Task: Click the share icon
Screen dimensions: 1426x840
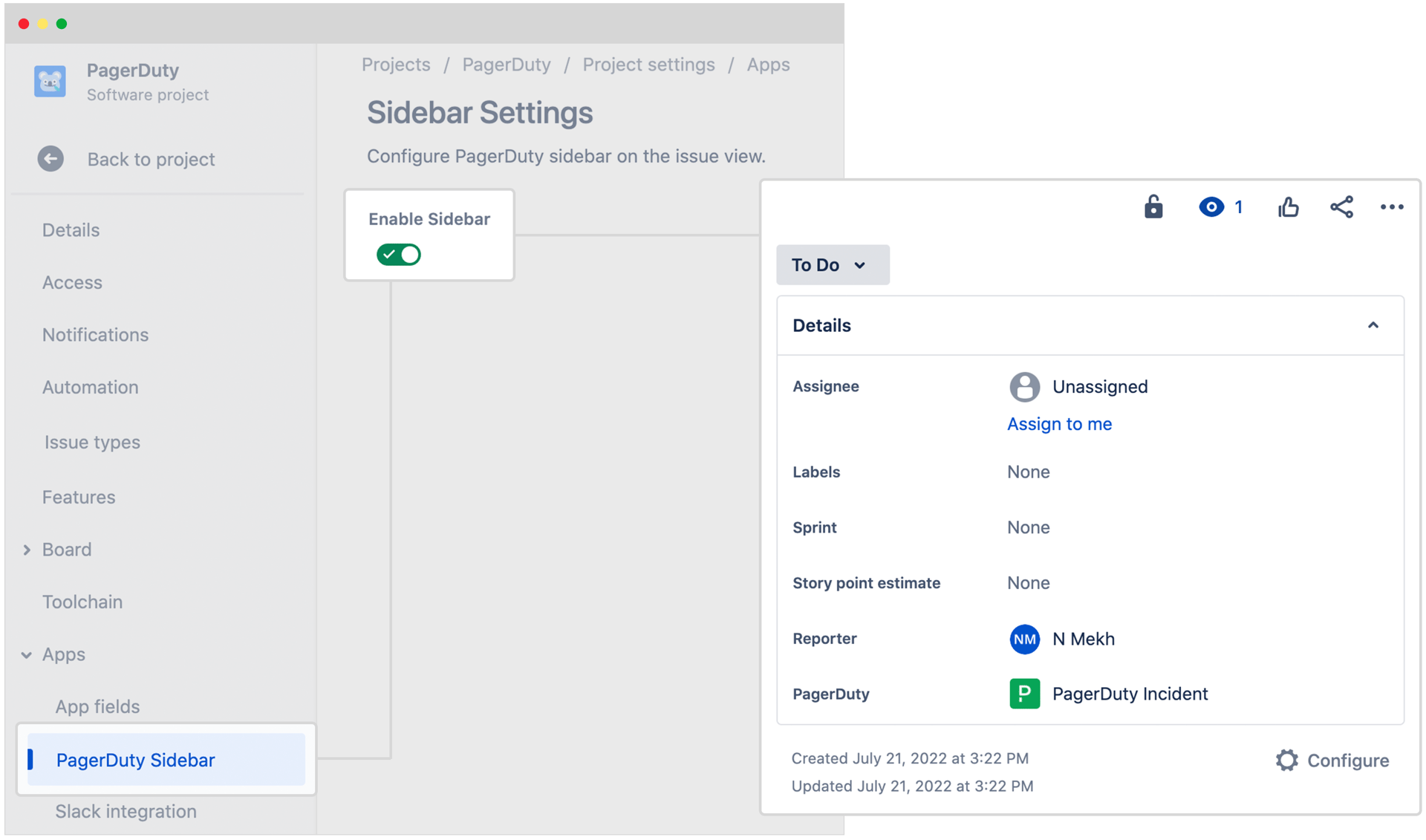Action: click(x=1341, y=207)
